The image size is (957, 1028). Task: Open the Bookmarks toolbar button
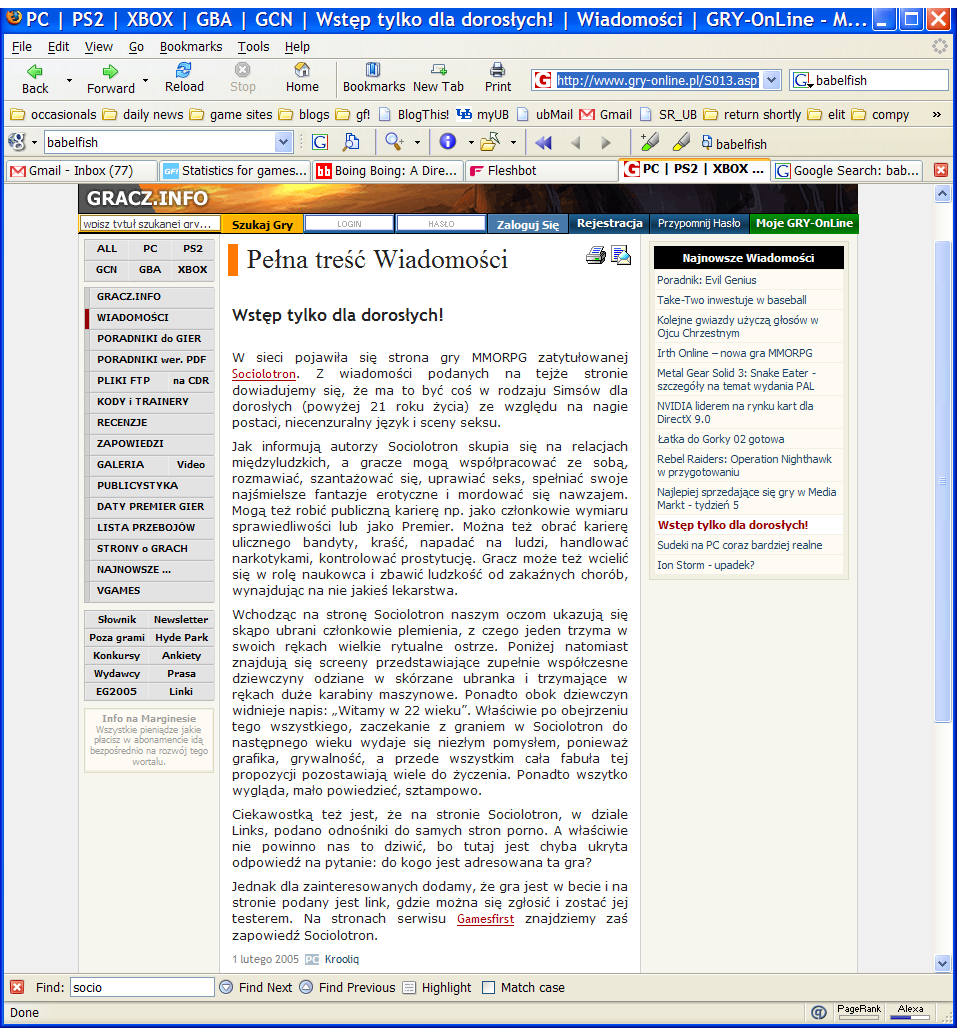pos(374,77)
